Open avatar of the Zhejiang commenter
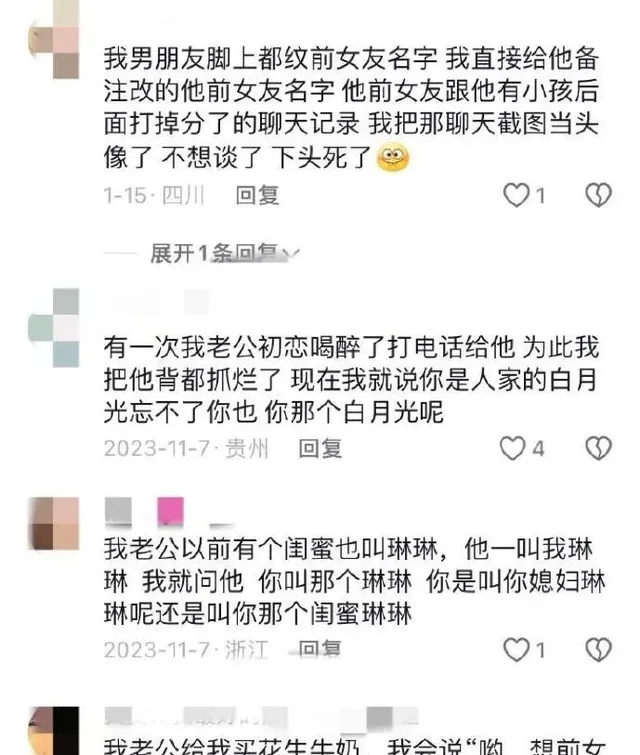 point(53,524)
